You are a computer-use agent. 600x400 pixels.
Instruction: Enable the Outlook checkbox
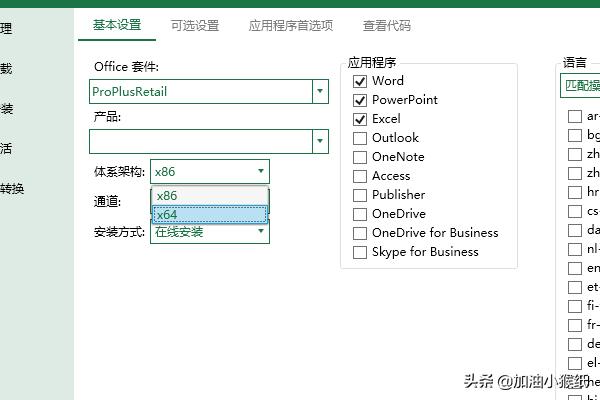(x=360, y=138)
